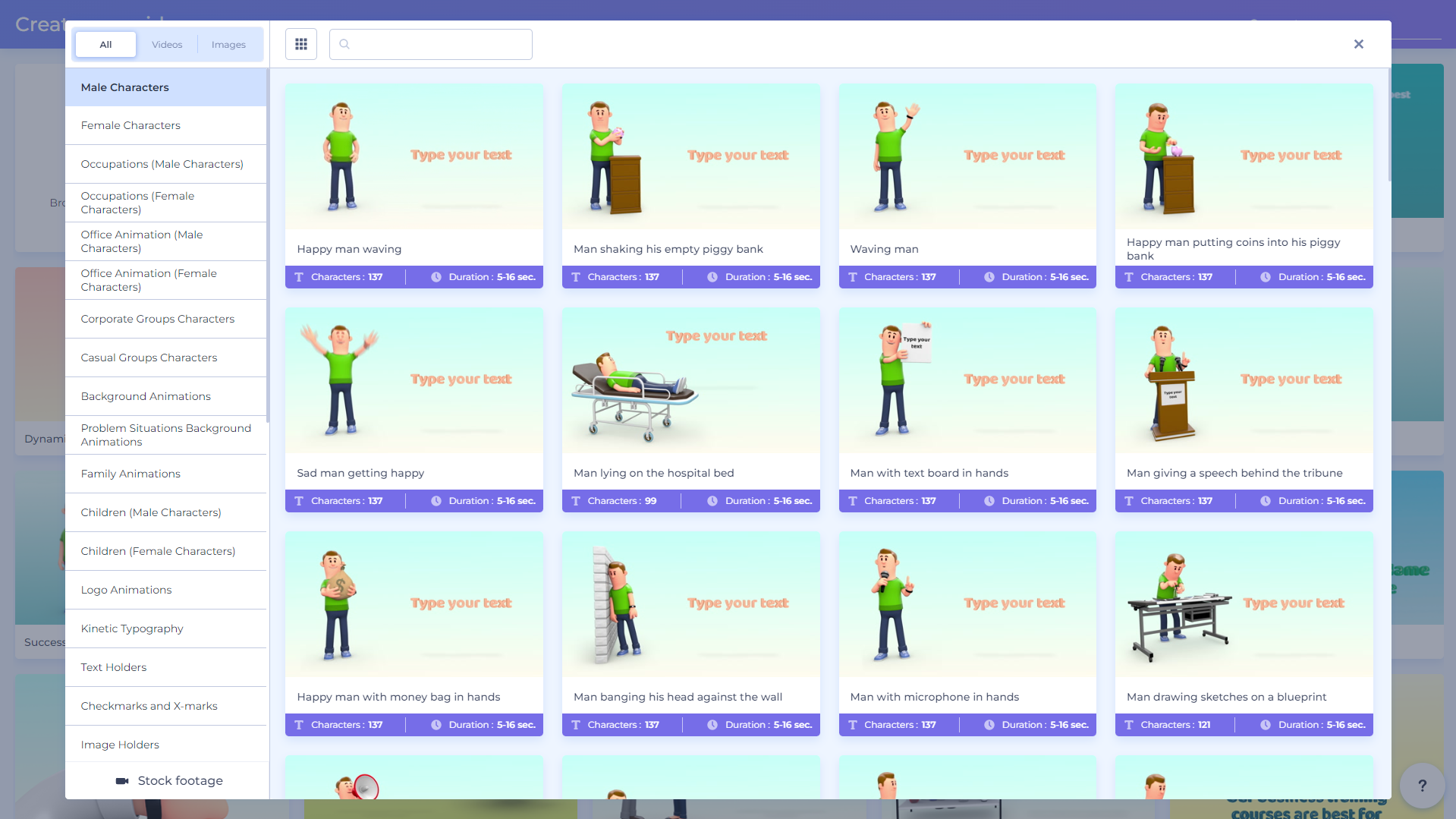Open the help question mark button
Image resolution: width=1456 pixels, height=819 pixels.
tap(1422, 786)
